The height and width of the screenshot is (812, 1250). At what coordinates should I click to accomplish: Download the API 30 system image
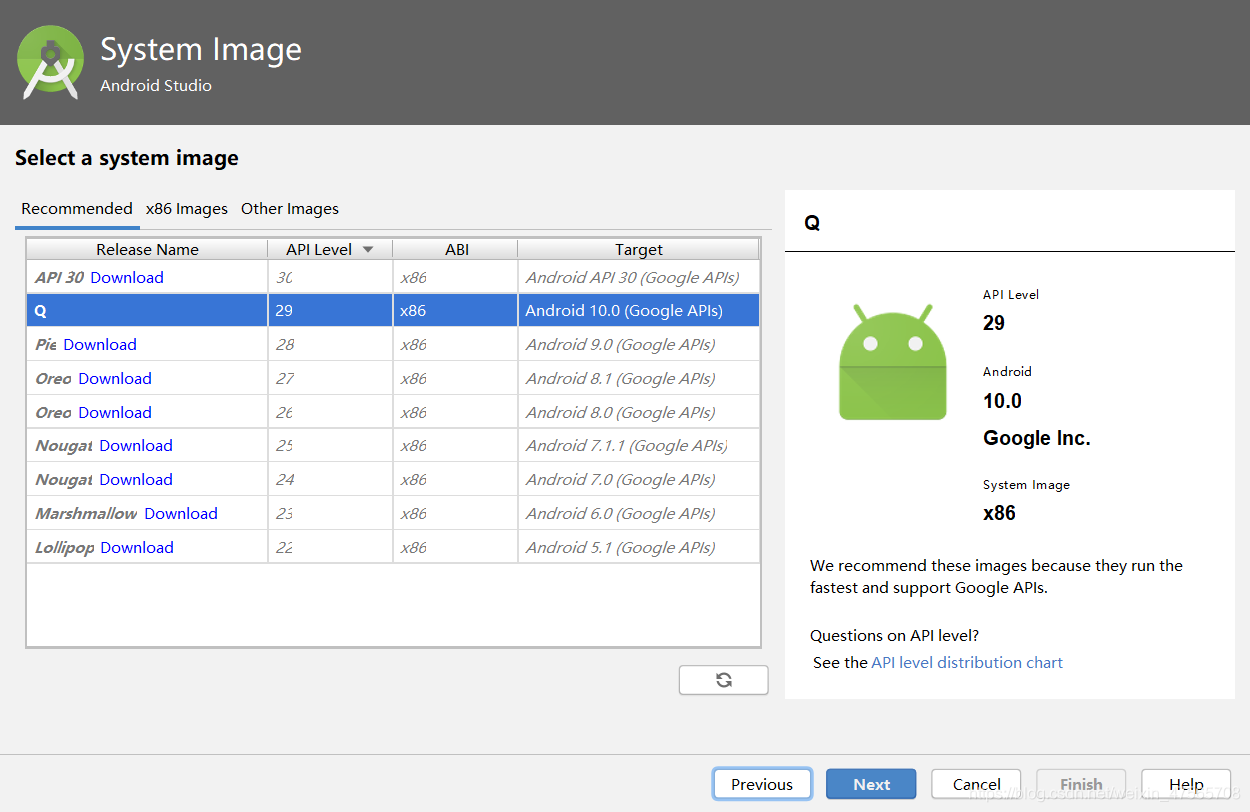pos(127,277)
